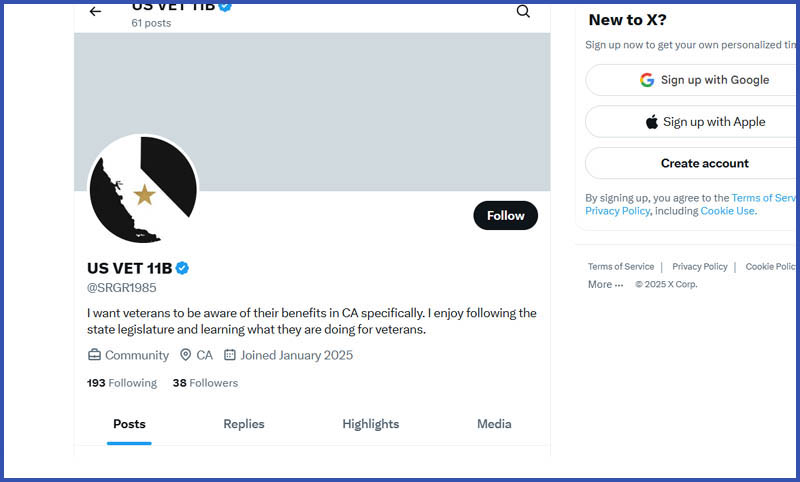View the 193 Following list
Image resolution: width=800 pixels, height=482 pixels.
point(122,383)
